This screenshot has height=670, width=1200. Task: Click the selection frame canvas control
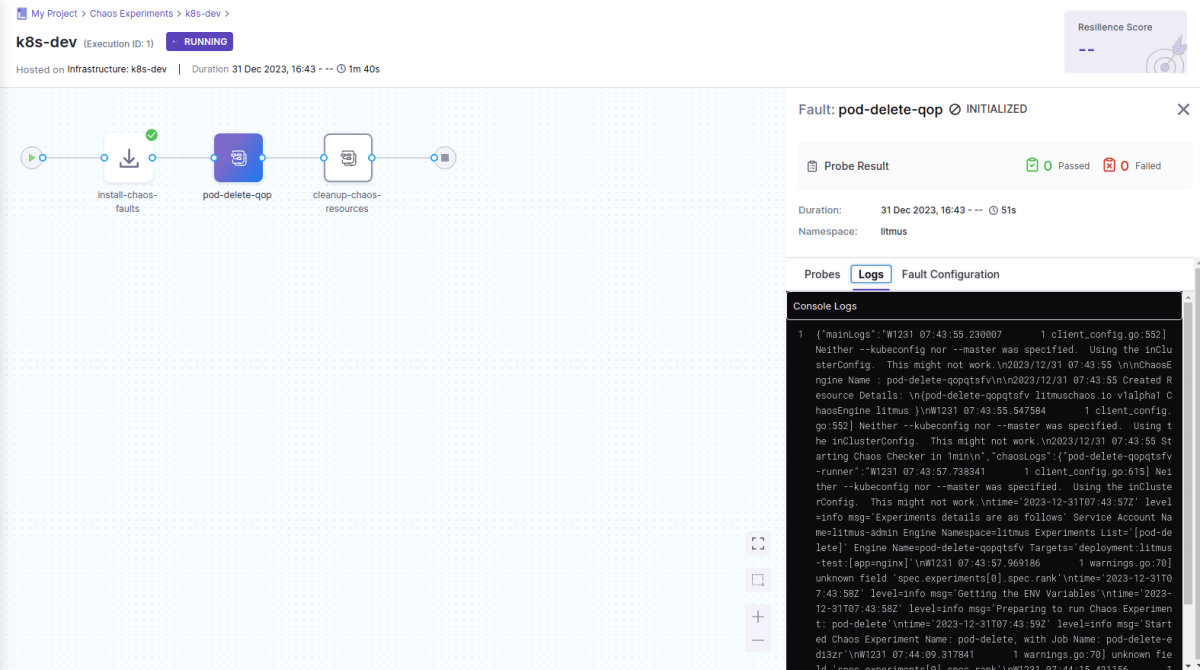[x=758, y=580]
